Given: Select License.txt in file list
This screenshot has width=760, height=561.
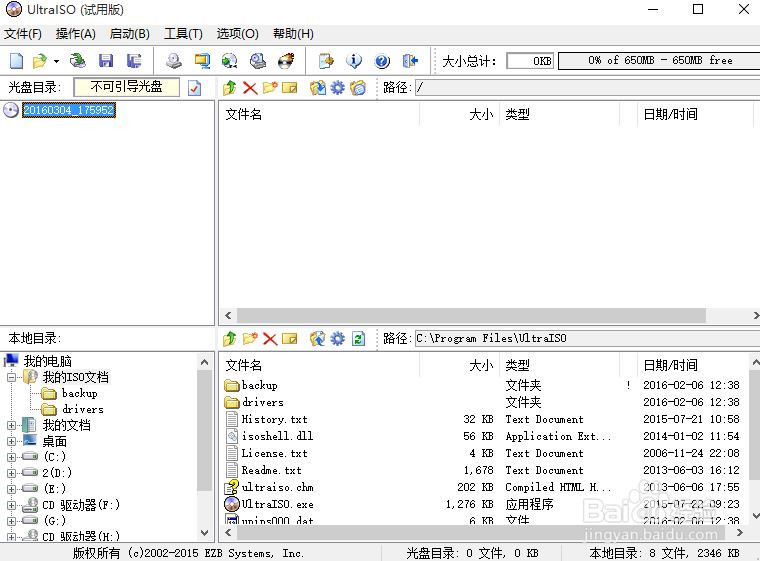Looking at the screenshot, I should [x=274, y=453].
